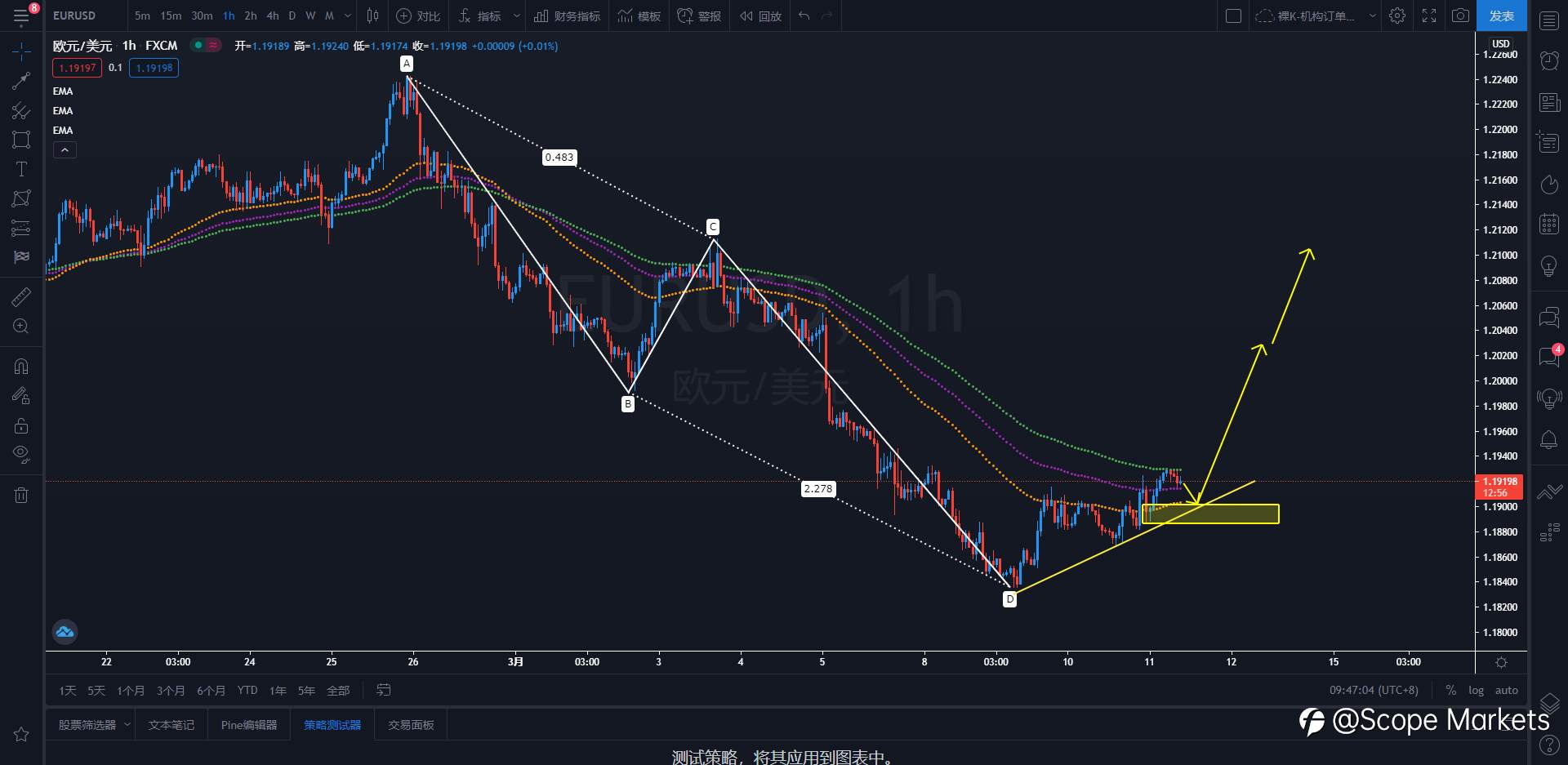Switch to 4h timeframe
The height and width of the screenshot is (765, 1568).
(273, 16)
